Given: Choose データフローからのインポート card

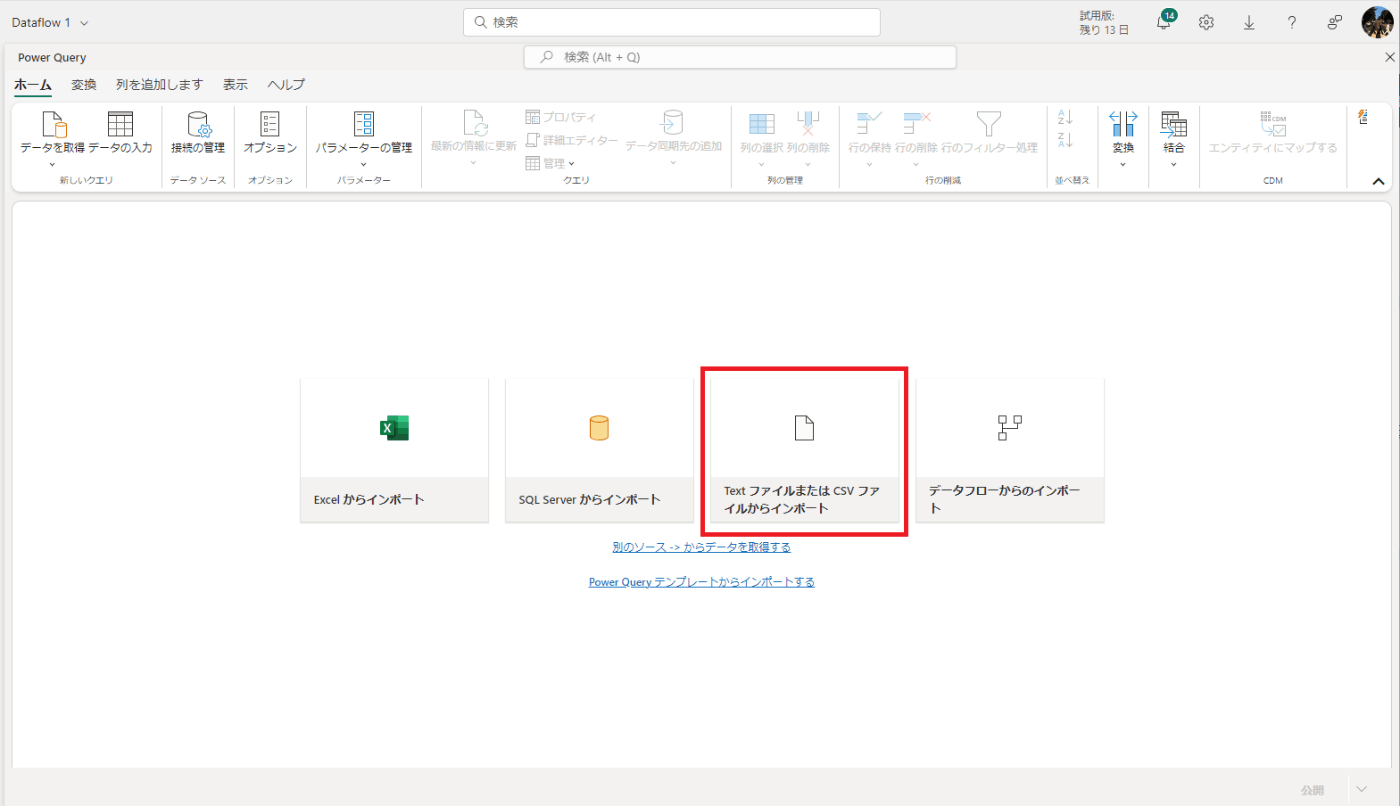Looking at the screenshot, I should pos(1010,450).
